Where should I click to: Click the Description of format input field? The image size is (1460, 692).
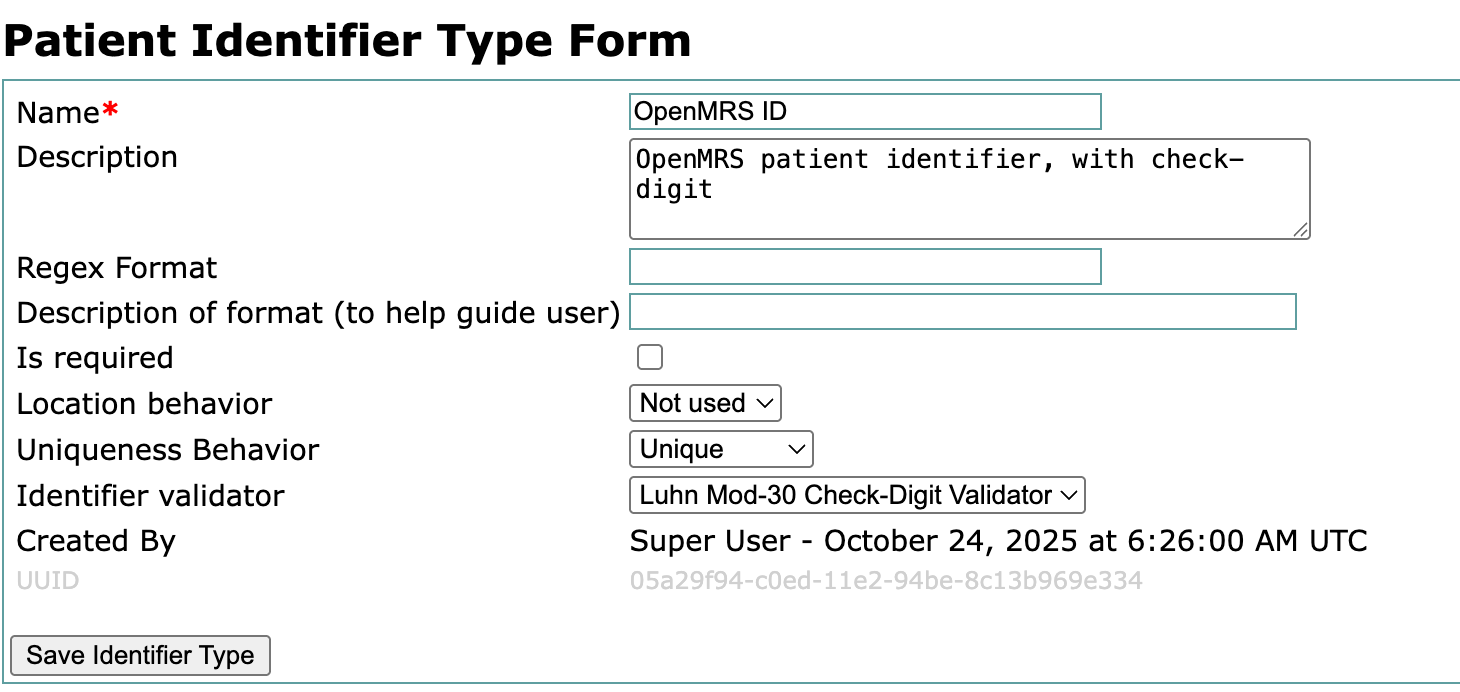coord(962,312)
